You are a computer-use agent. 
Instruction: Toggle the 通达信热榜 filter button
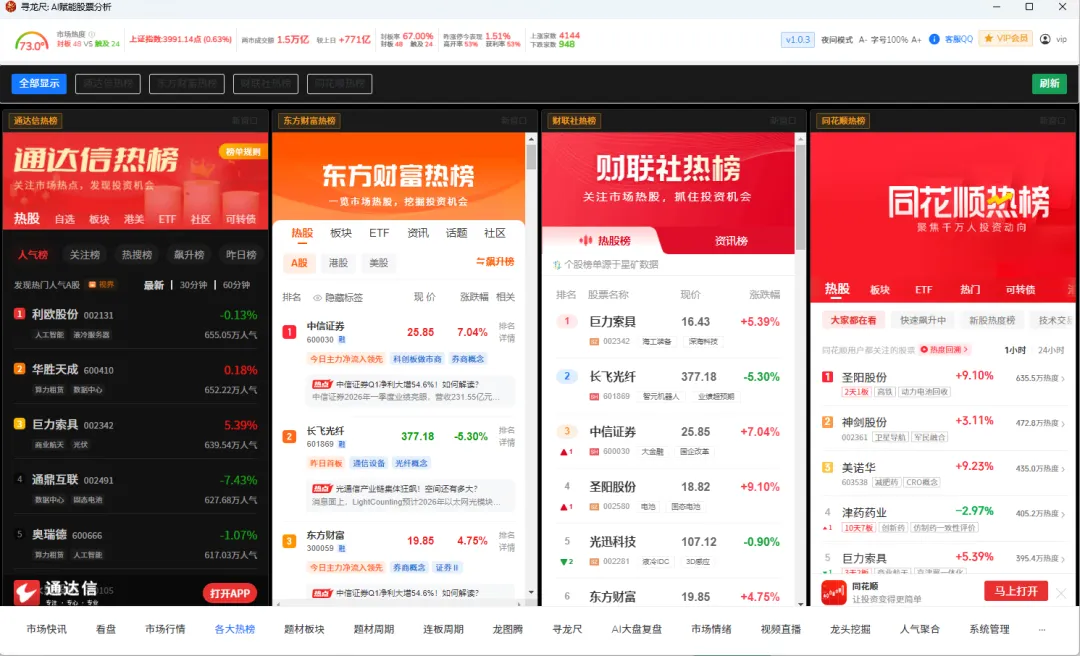[x=108, y=84]
